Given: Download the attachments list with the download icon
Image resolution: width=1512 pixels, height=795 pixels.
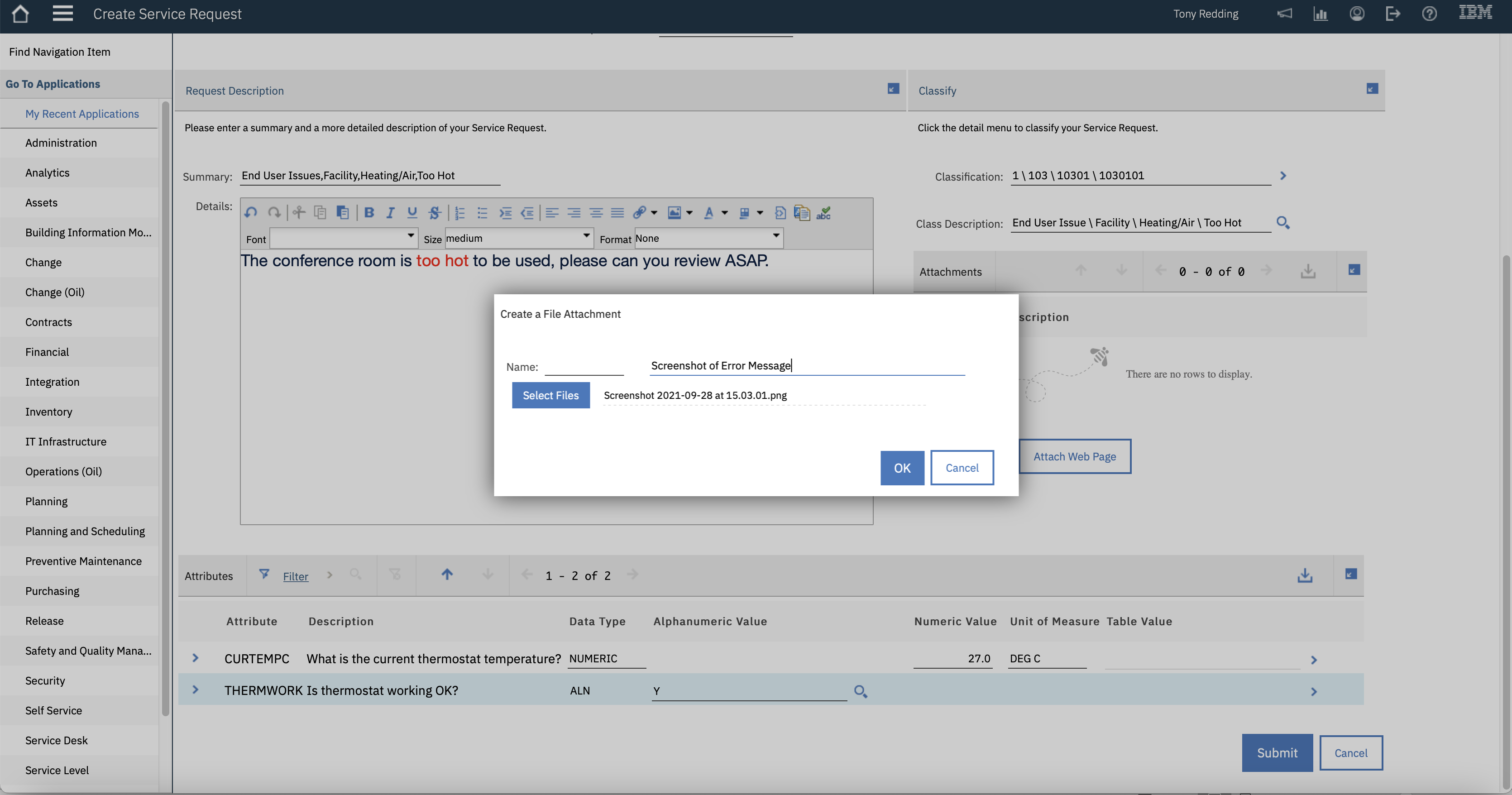Looking at the screenshot, I should point(1308,271).
